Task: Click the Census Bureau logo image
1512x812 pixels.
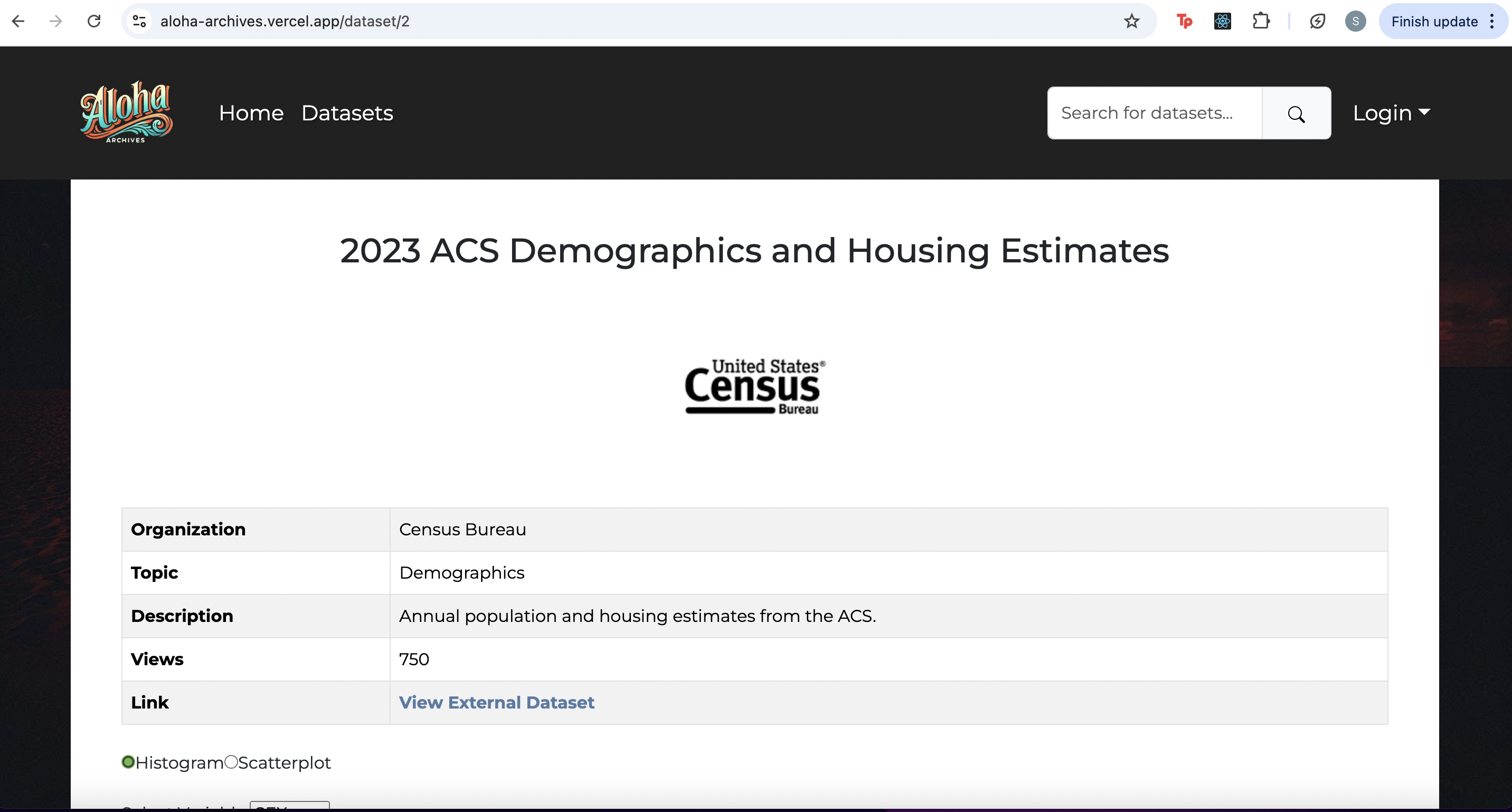Action: 755,386
